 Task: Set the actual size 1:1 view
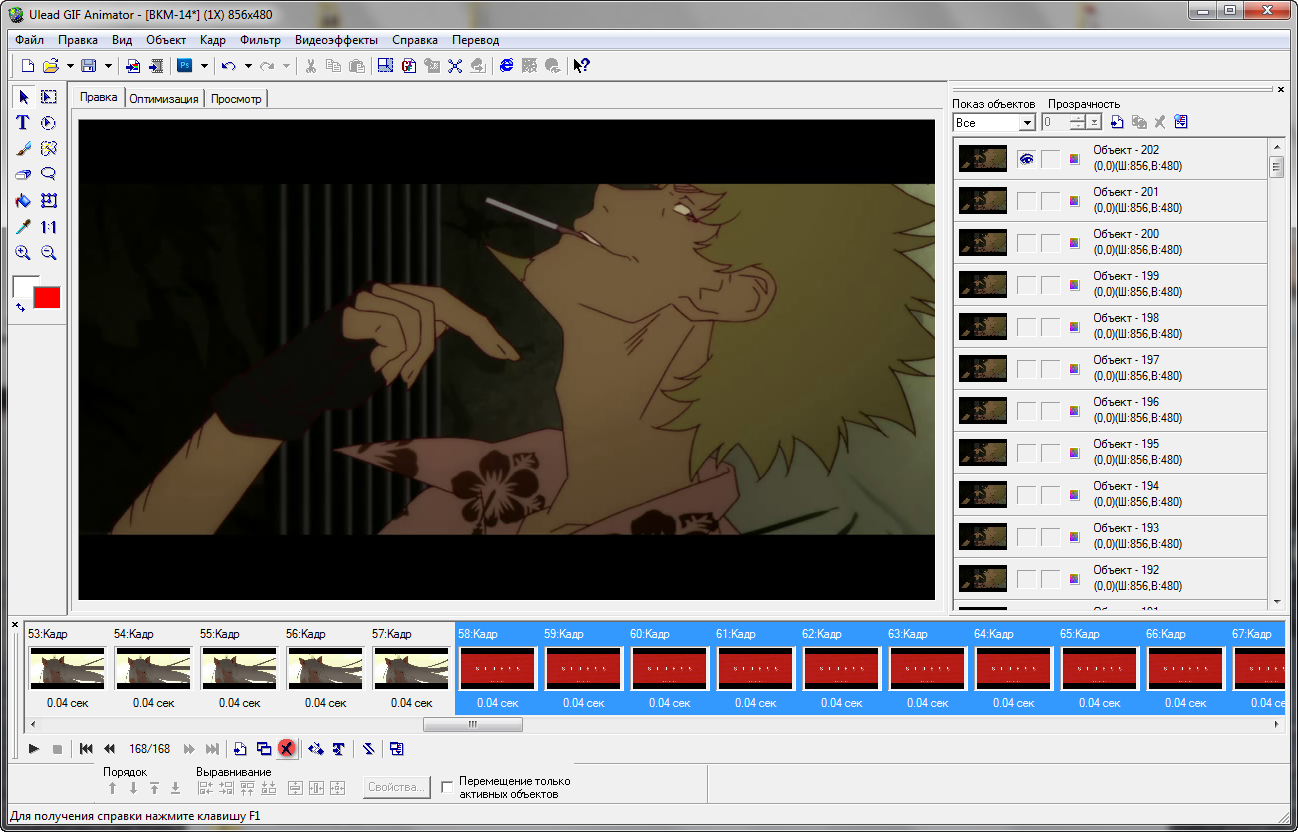pos(48,227)
